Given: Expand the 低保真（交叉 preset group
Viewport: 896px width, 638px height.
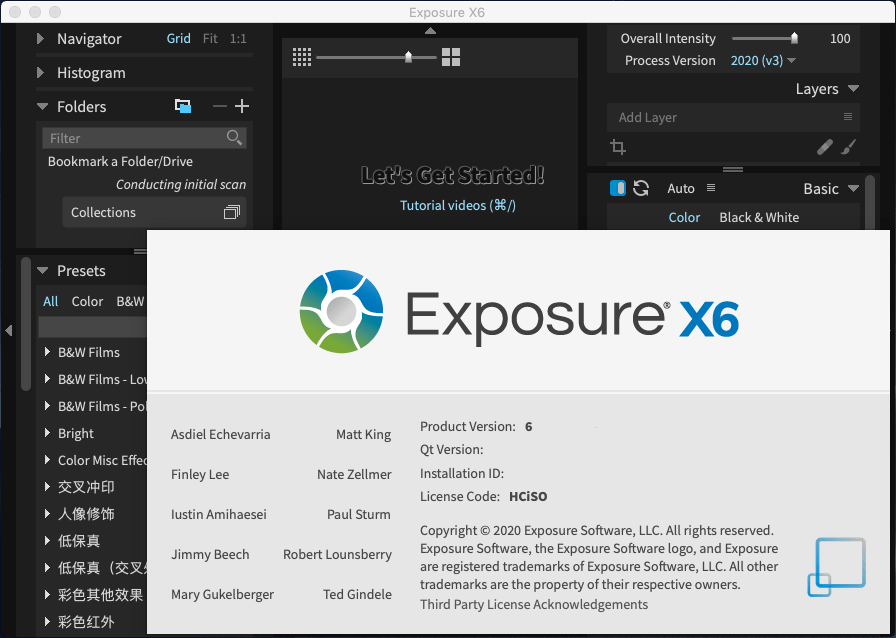Looking at the screenshot, I should click(48, 567).
